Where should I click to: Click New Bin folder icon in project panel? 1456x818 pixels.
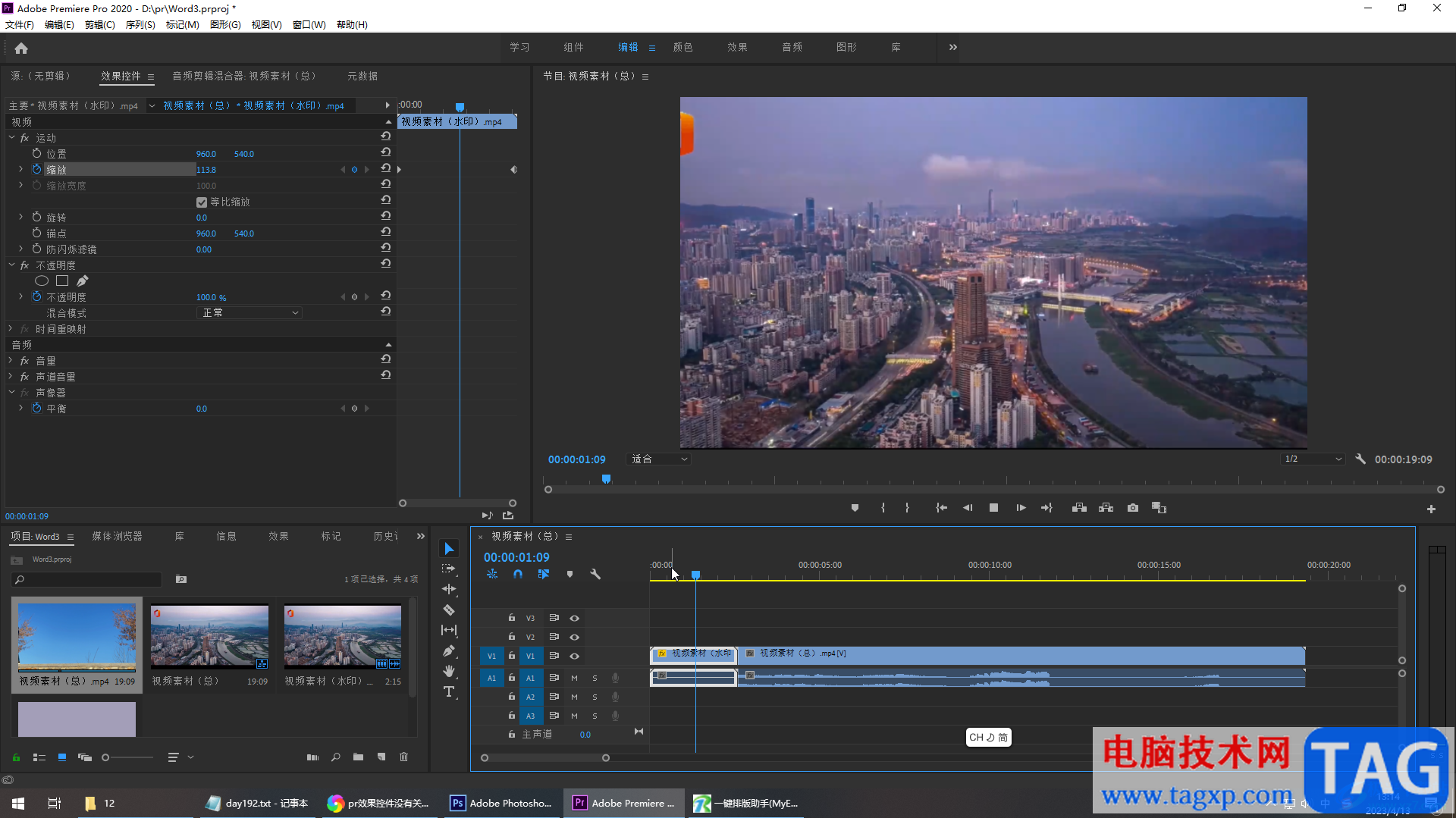[358, 757]
